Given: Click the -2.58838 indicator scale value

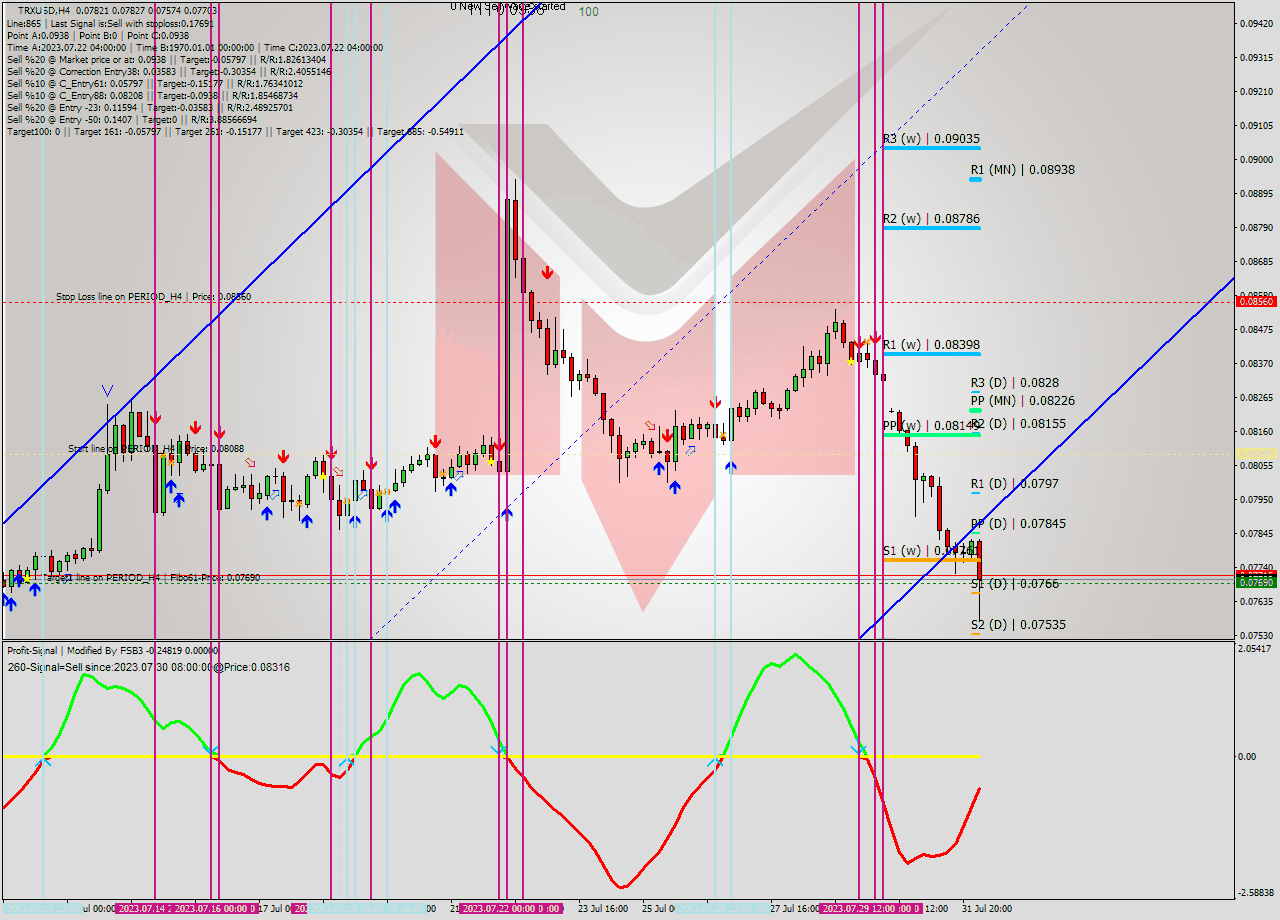Looking at the screenshot, I should [1257, 892].
